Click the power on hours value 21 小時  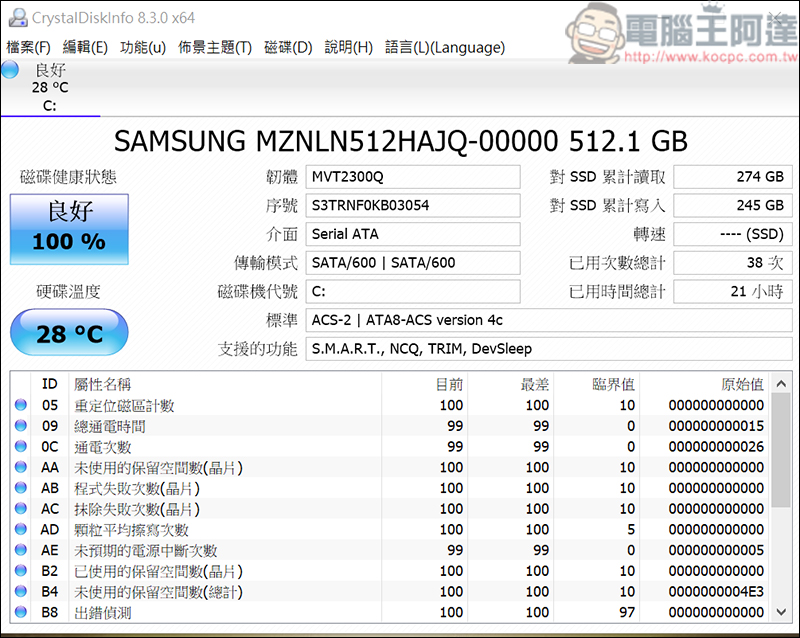(733, 291)
